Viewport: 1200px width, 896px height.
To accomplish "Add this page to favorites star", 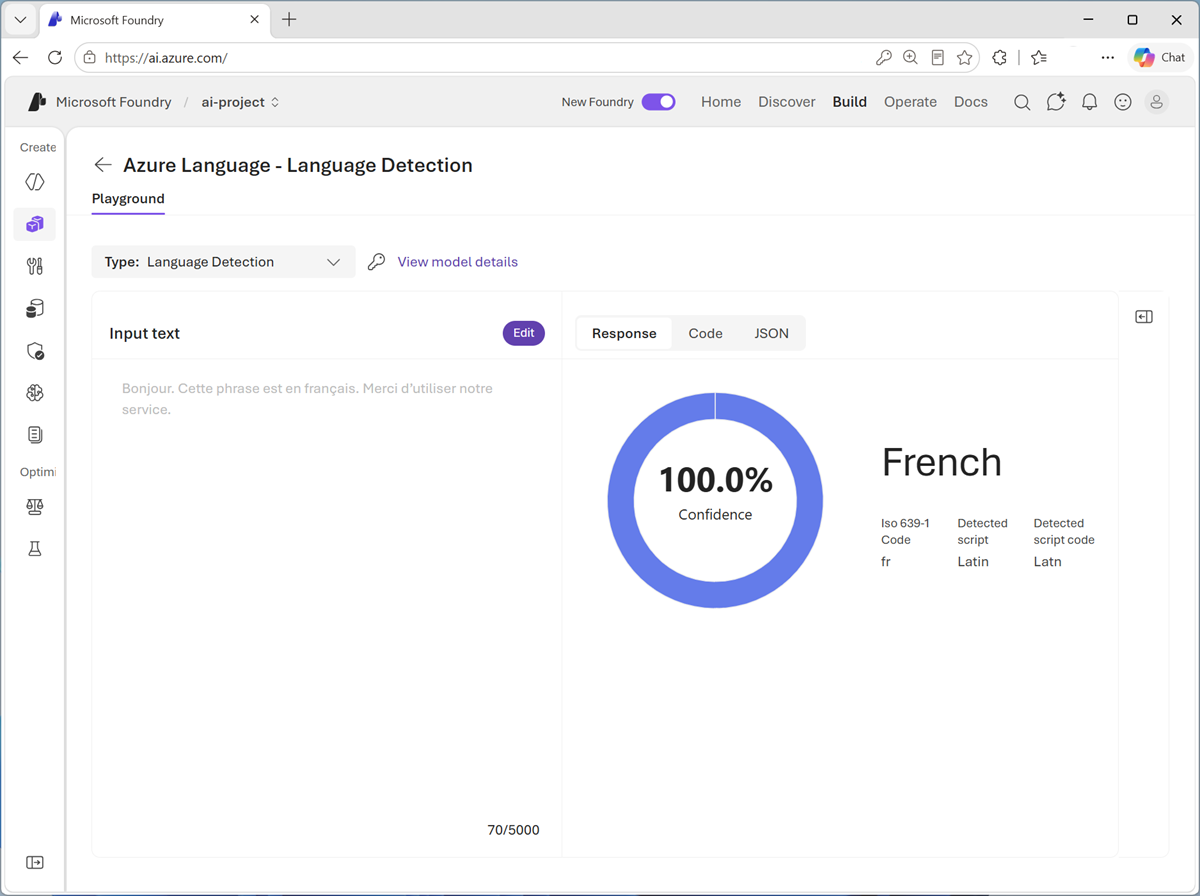I will coord(964,58).
